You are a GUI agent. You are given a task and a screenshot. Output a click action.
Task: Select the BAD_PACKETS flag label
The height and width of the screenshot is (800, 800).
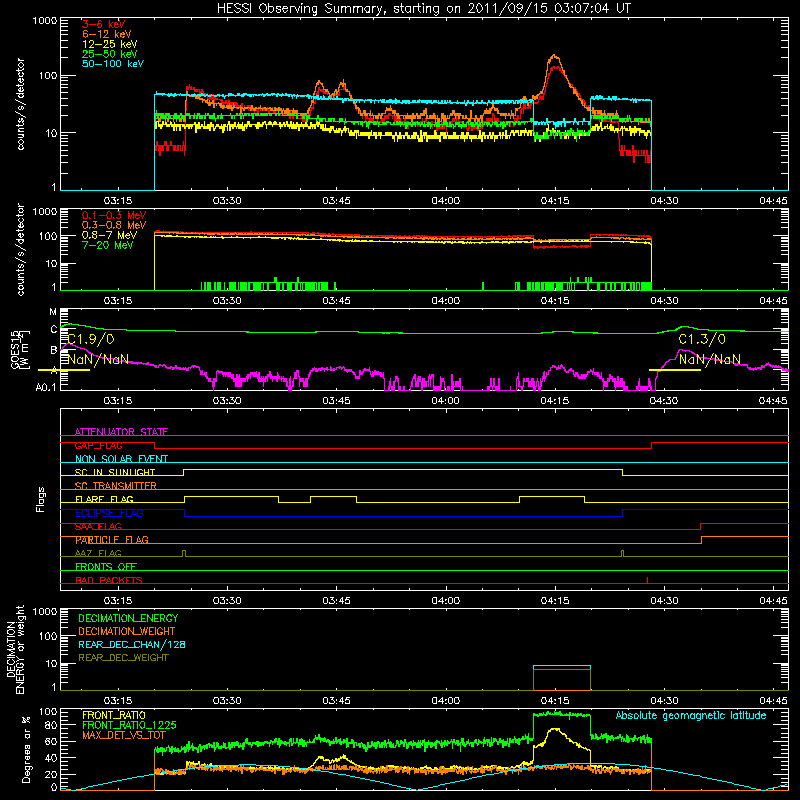pyautogui.click(x=109, y=580)
